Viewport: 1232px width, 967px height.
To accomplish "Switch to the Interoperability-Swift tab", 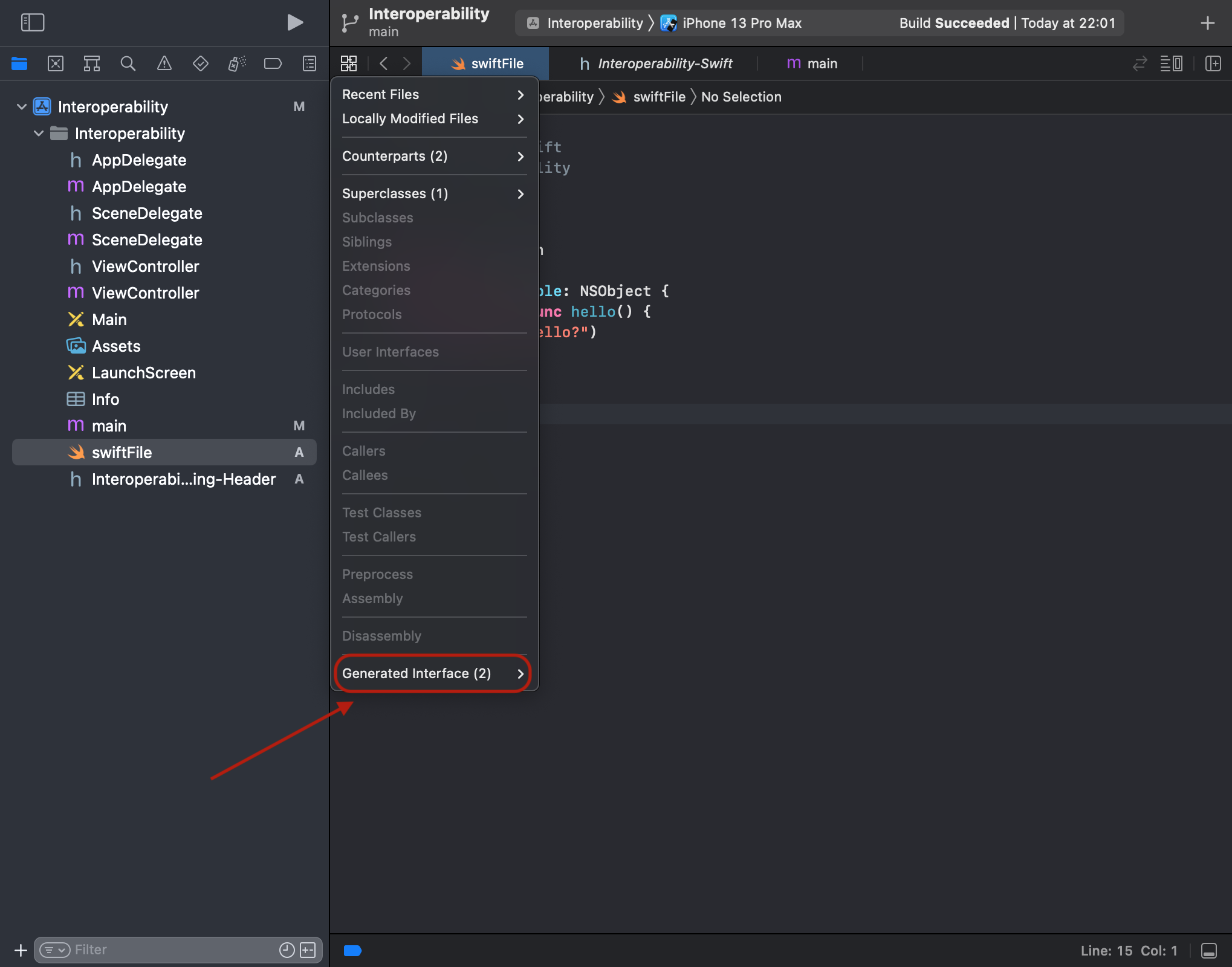I will tap(655, 63).
